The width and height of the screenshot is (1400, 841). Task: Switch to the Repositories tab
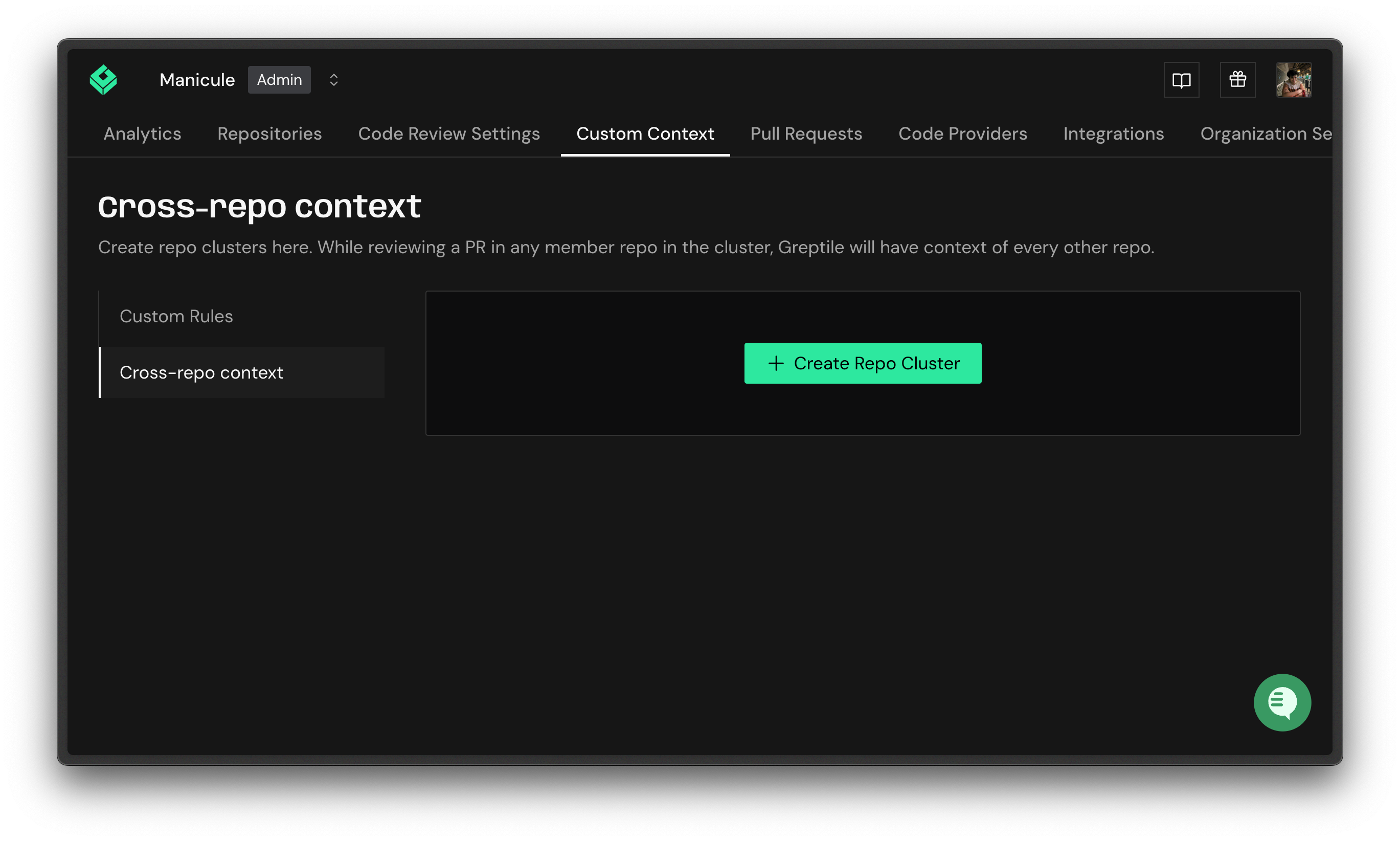point(269,134)
